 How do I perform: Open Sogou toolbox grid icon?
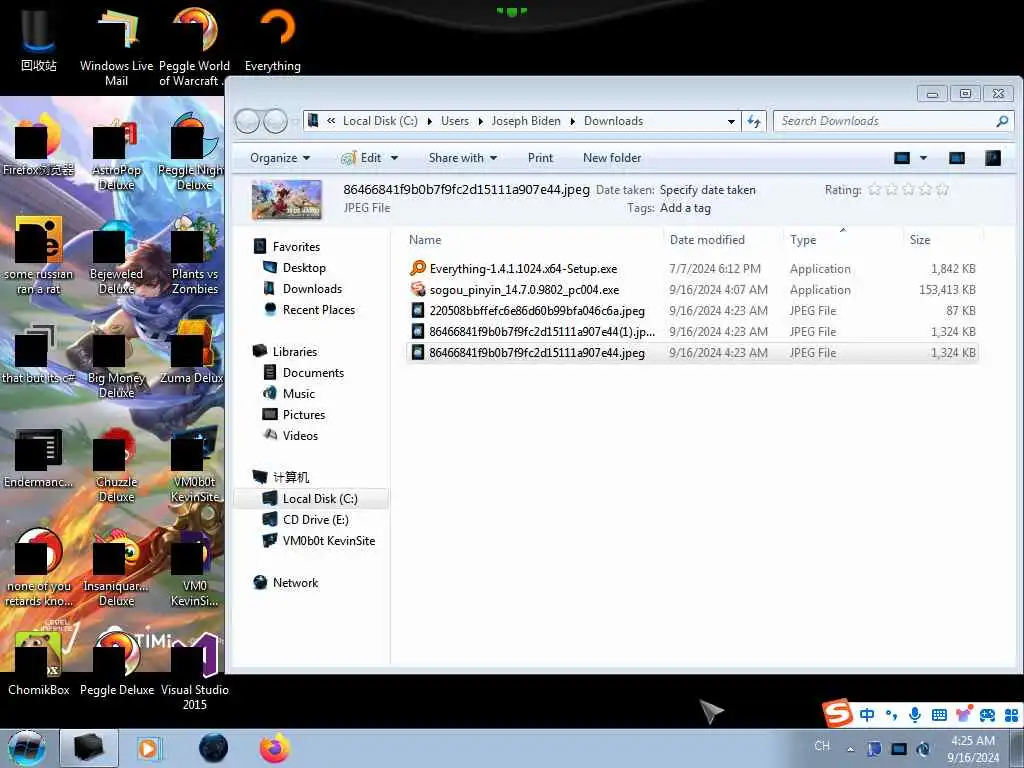1011,714
